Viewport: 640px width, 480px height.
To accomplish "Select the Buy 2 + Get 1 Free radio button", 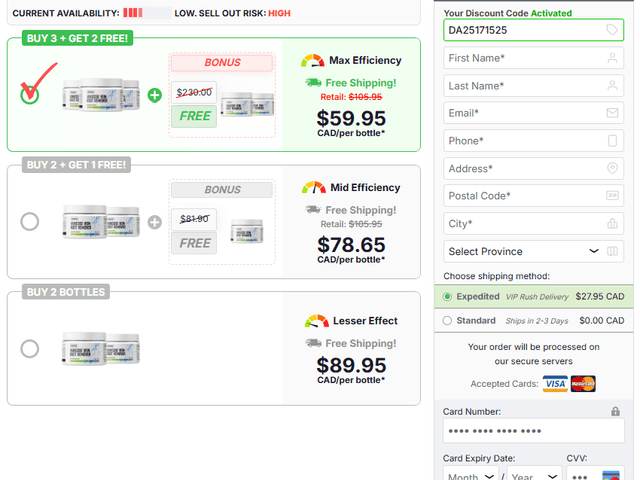I will [x=30, y=221].
